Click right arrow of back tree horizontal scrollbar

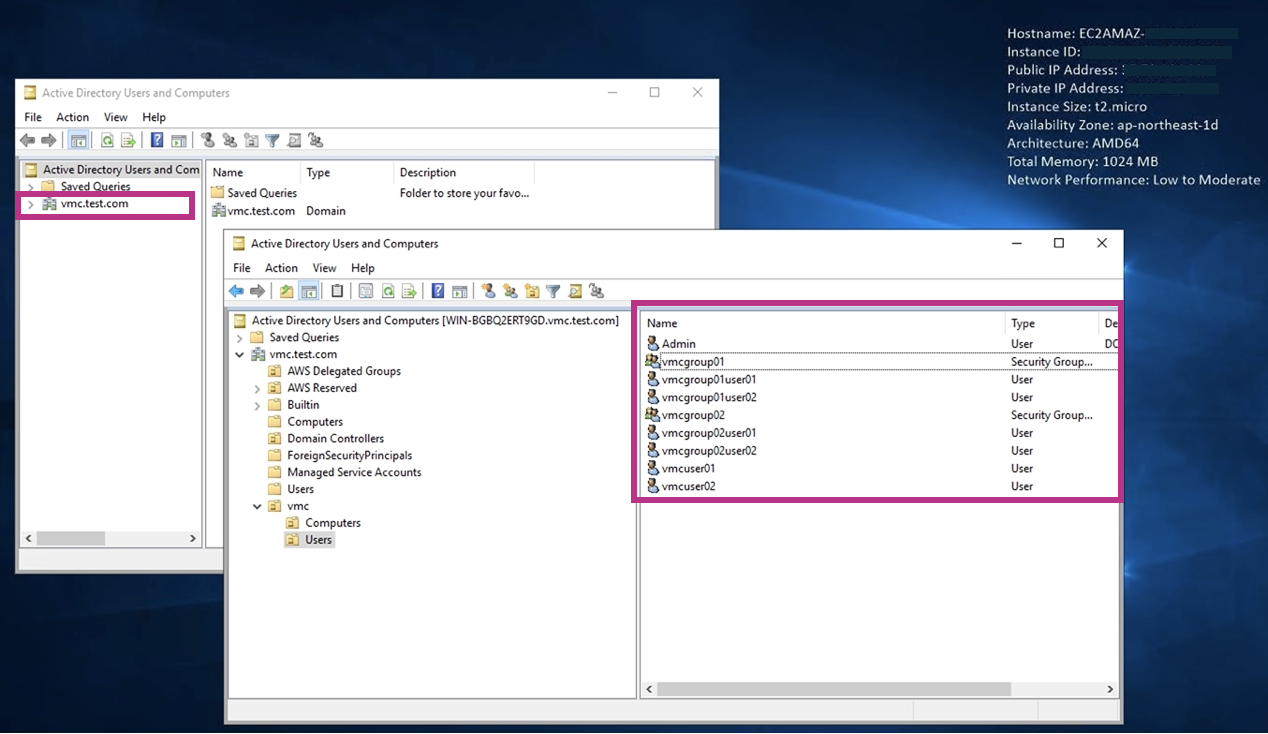[x=193, y=538]
